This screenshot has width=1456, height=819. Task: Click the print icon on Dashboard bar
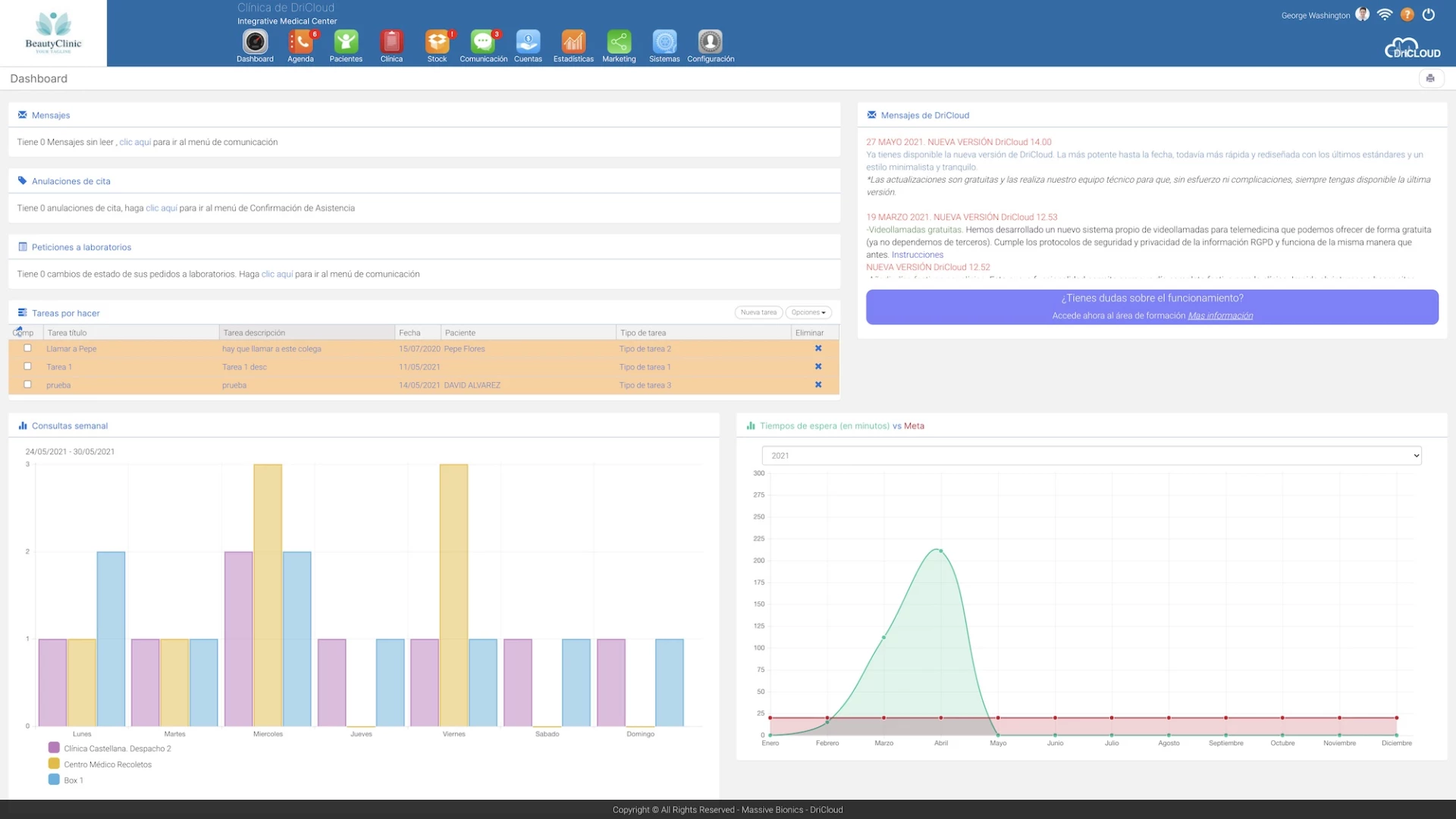[1430, 78]
